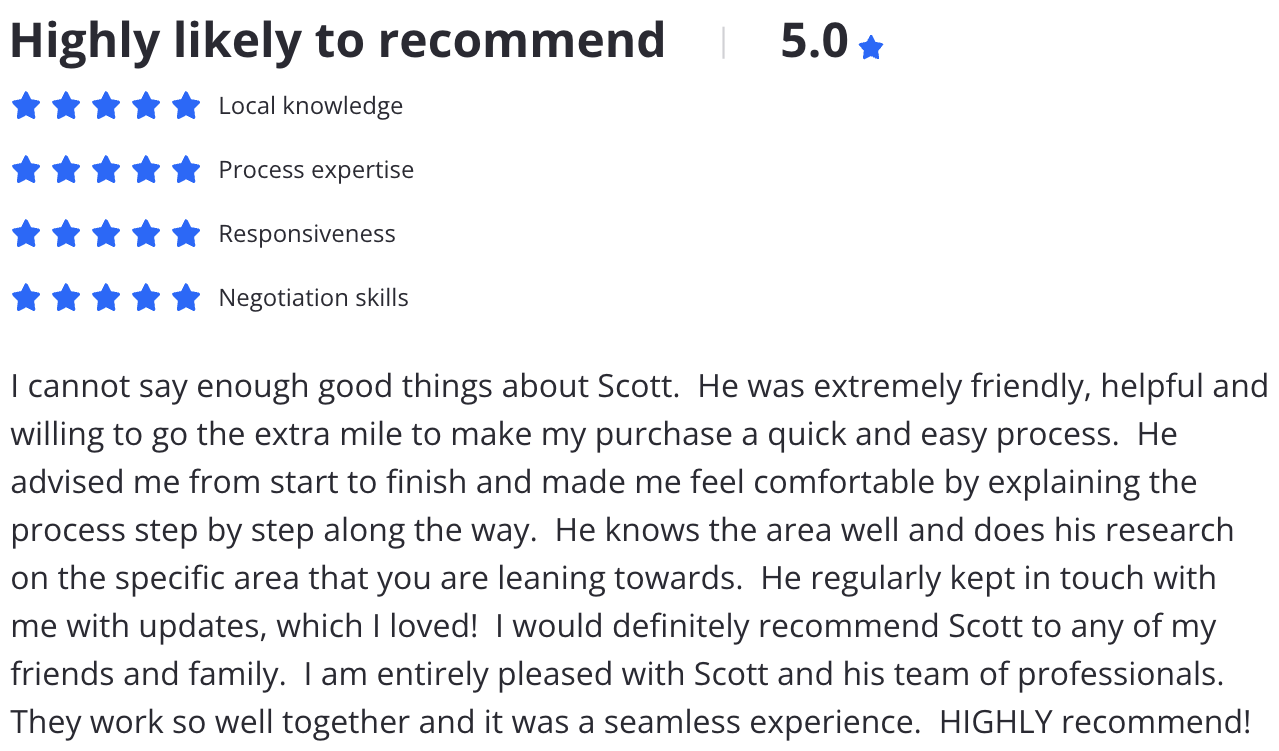Click the fifth star for Process expertise
Viewport: 1279px width, 751px height.
186,170
